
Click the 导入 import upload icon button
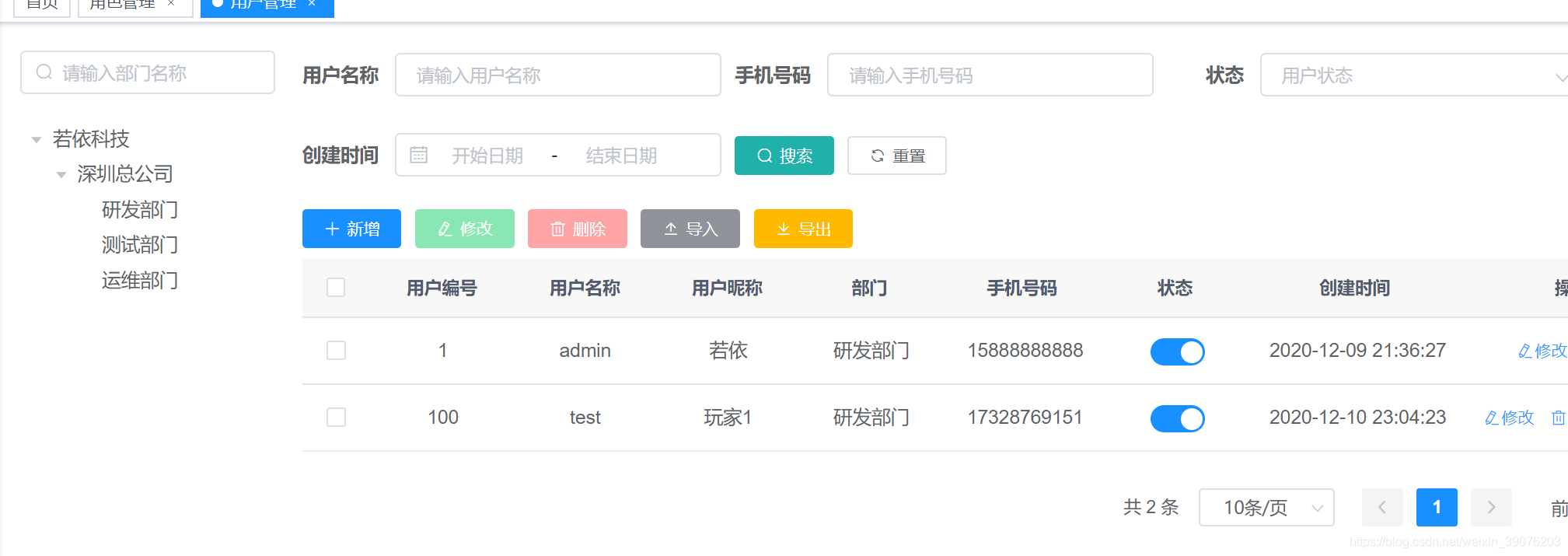coord(690,229)
